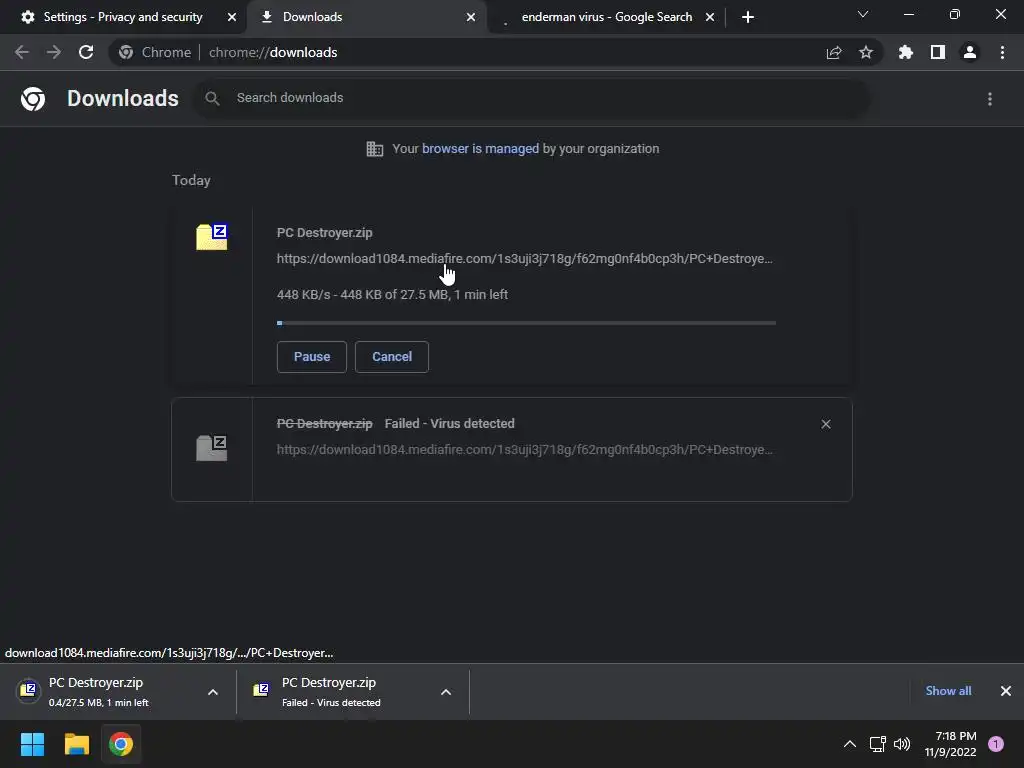
Task: Click the Chrome taskbar icon
Action: [121, 744]
